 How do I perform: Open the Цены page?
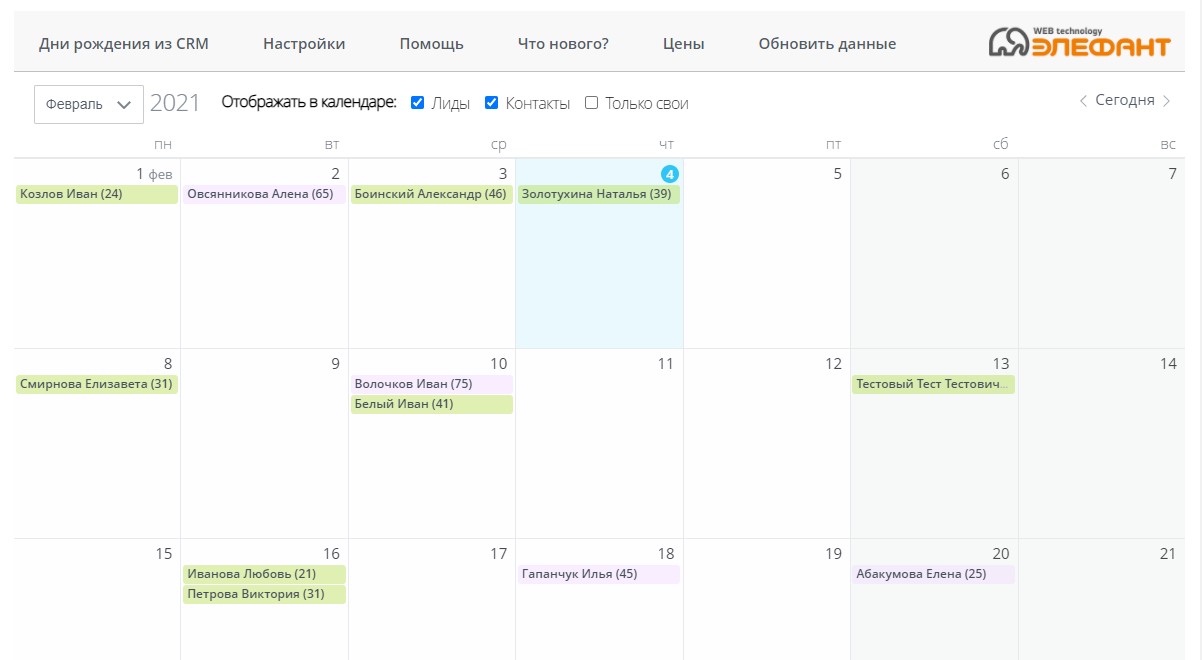(683, 44)
